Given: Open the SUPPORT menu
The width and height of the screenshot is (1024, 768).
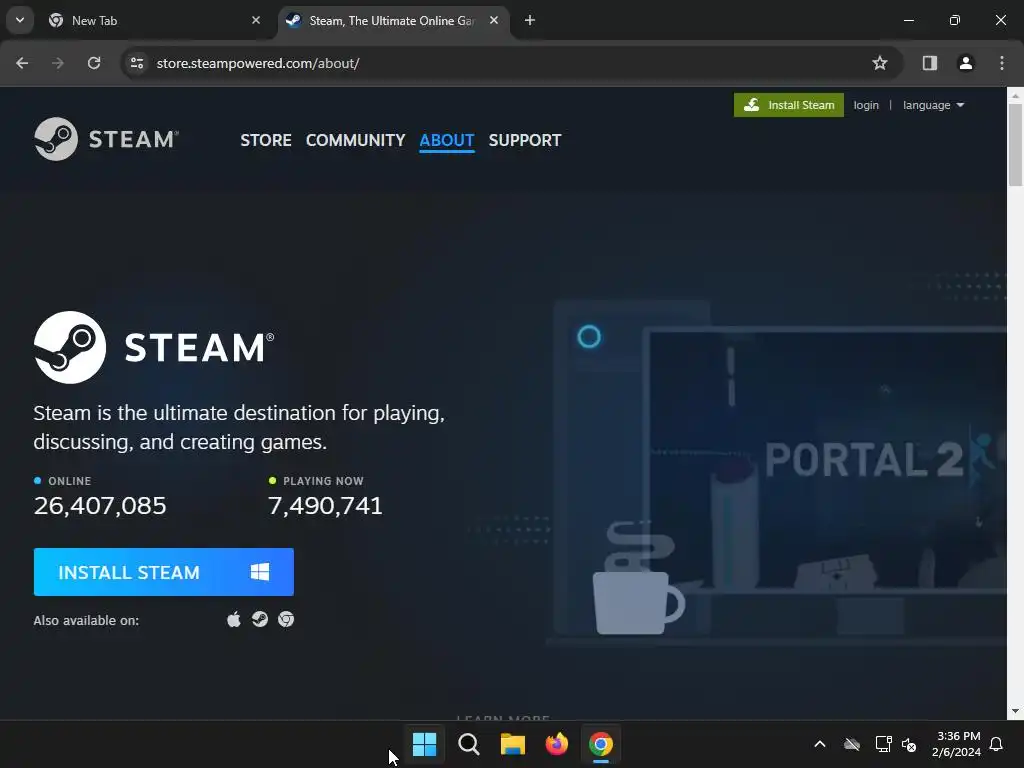Looking at the screenshot, I should (x=525, y=140).
